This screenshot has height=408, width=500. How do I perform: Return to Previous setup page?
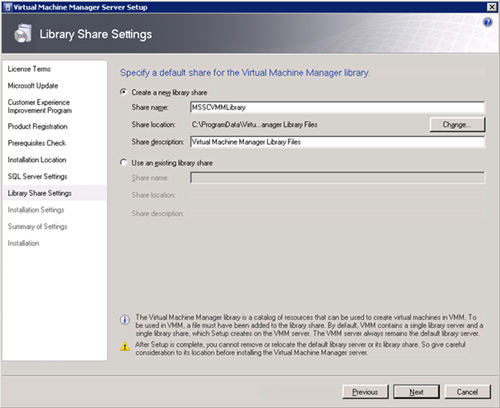[x=365, y=392]
